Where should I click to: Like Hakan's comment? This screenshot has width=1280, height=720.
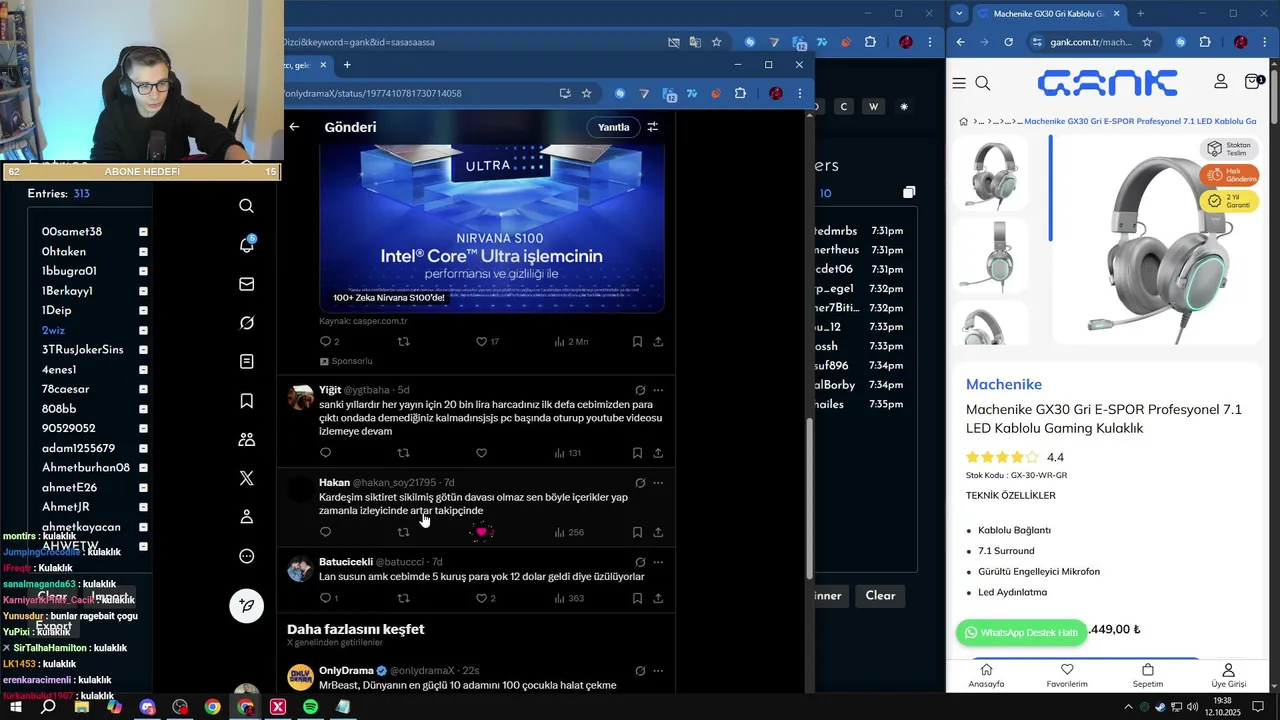tap(481, 532)
